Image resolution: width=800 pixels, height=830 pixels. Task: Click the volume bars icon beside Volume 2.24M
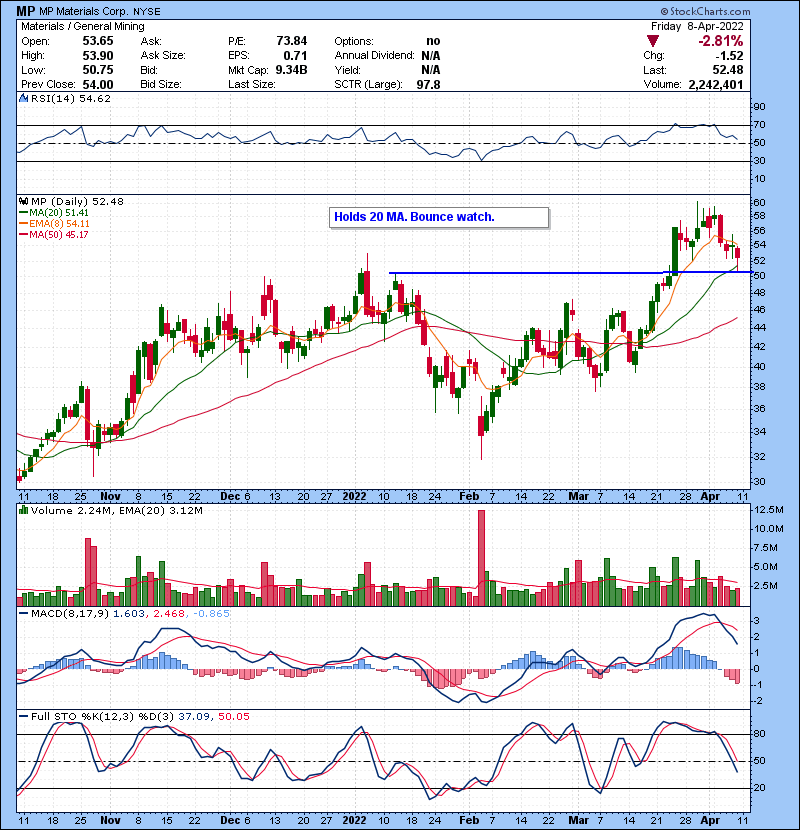(x=23, y=510)
